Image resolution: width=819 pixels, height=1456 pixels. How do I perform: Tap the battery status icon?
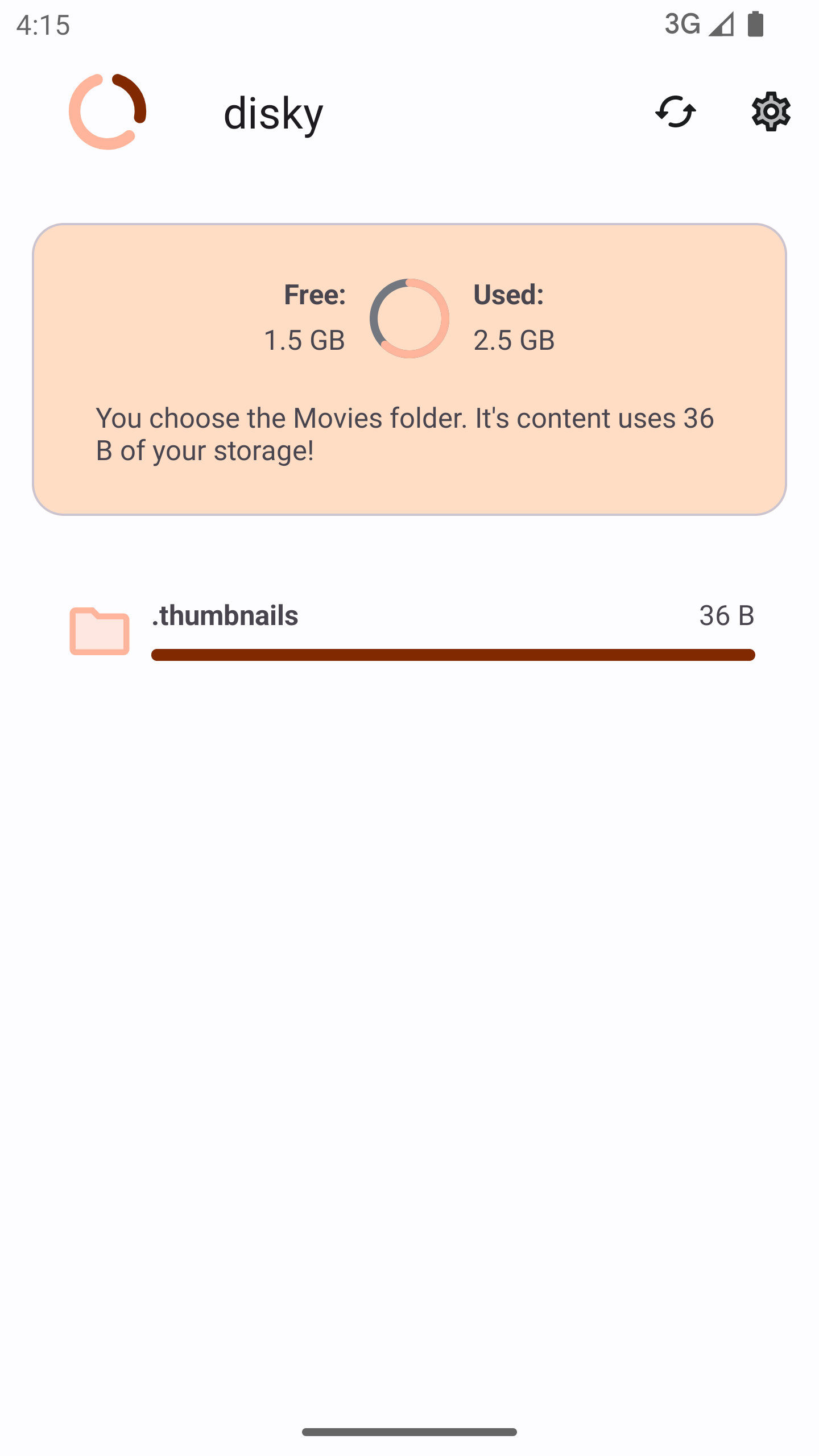click(755, 24)
